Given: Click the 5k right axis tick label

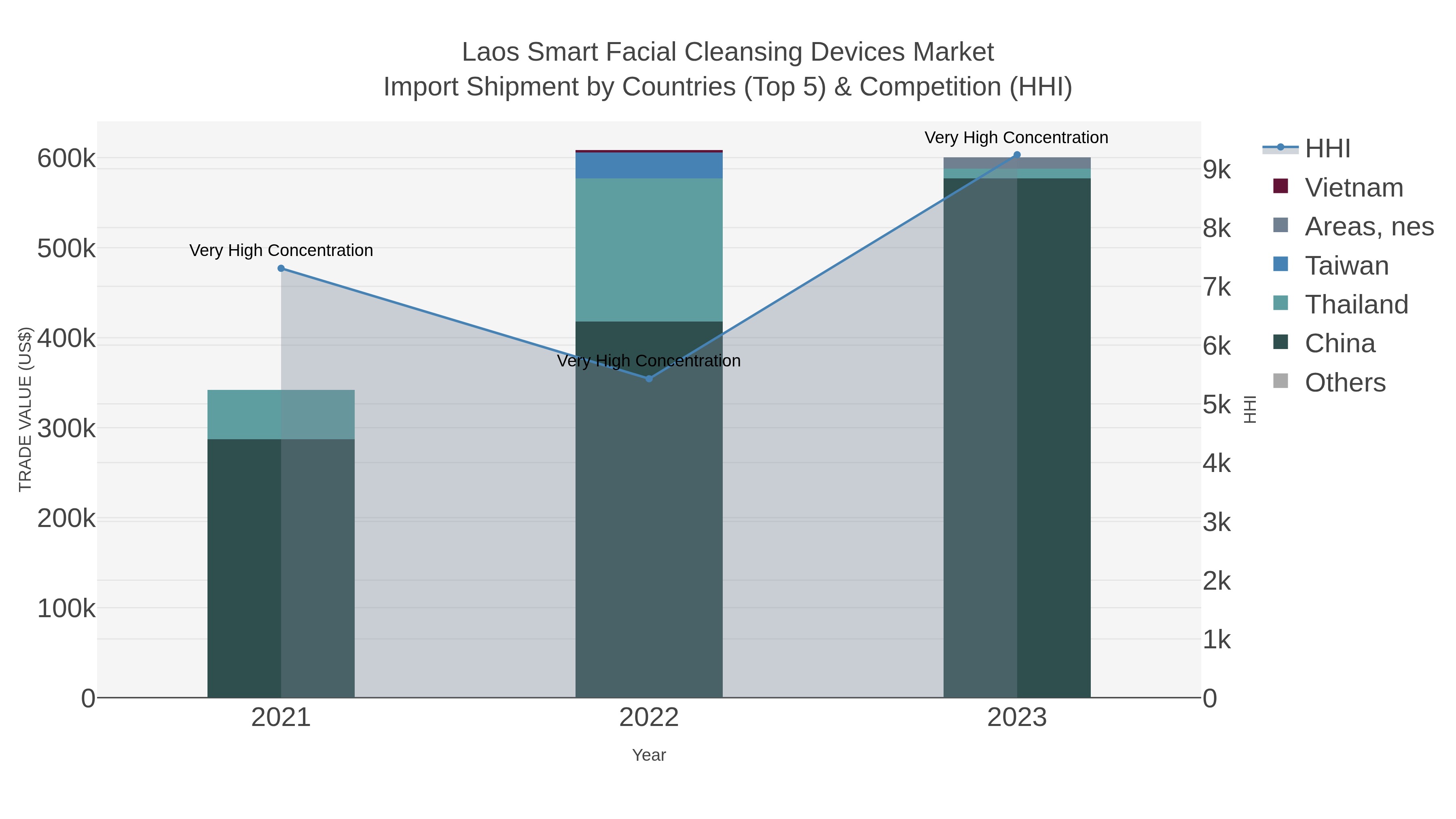Looking at the screenshot, I should pyautogui.click(x=1217, y=405).
